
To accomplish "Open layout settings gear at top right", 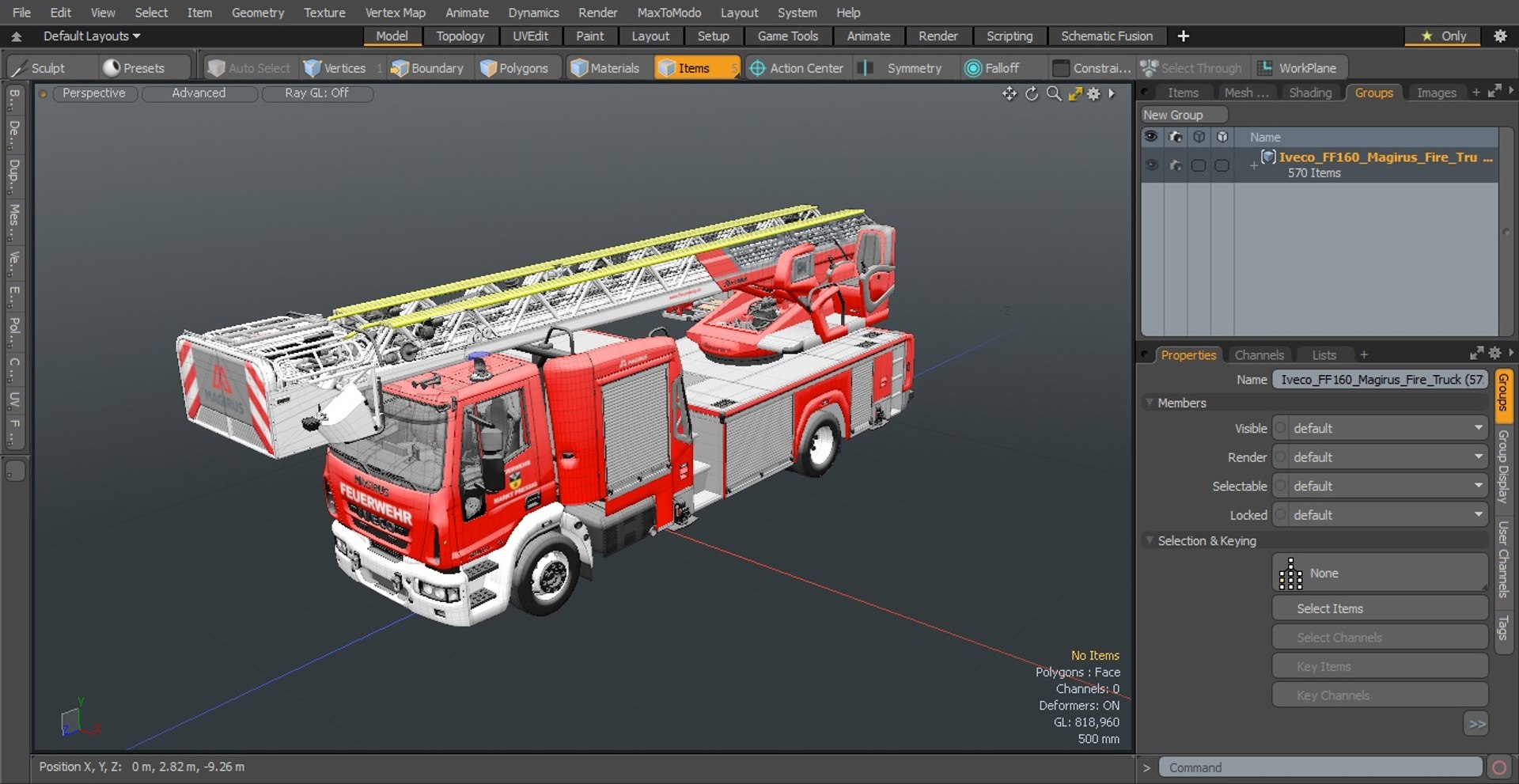I will coord(1500,36).
